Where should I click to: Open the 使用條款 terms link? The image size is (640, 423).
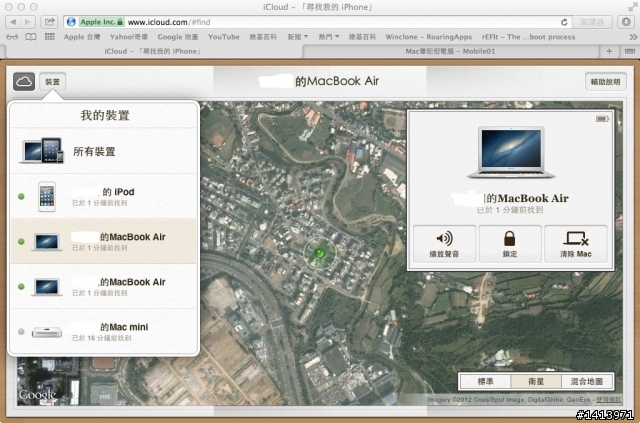coord(609,399)
